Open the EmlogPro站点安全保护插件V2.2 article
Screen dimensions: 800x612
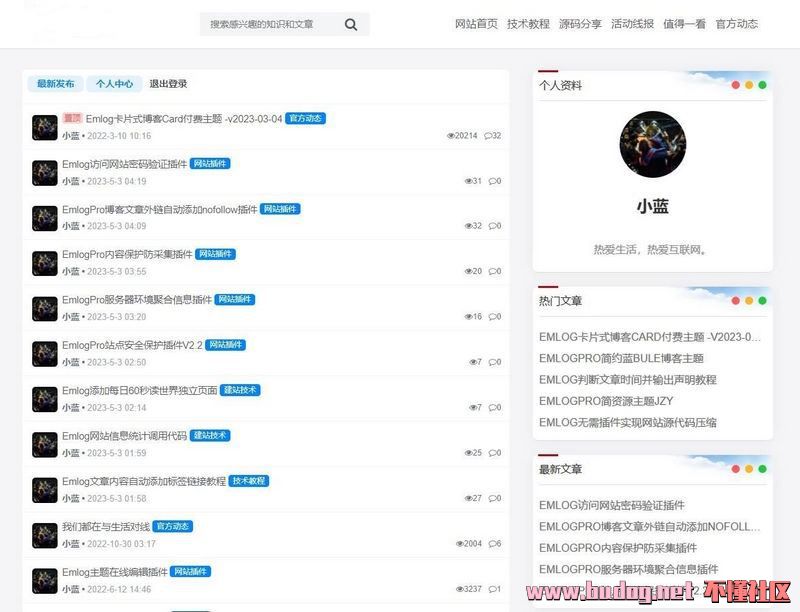coord(132,345)
